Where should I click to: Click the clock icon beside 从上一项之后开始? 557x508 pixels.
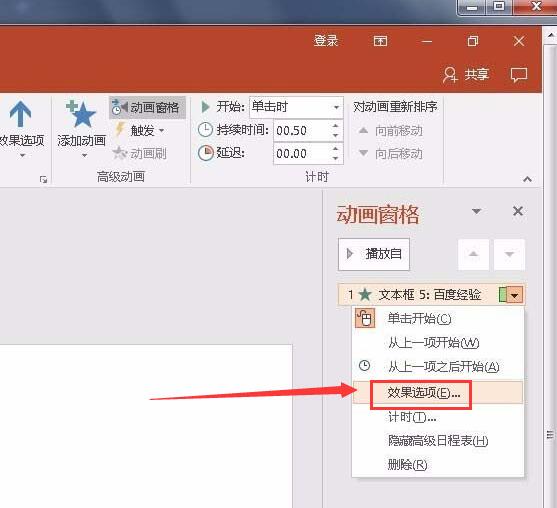(x=364, y=366)
